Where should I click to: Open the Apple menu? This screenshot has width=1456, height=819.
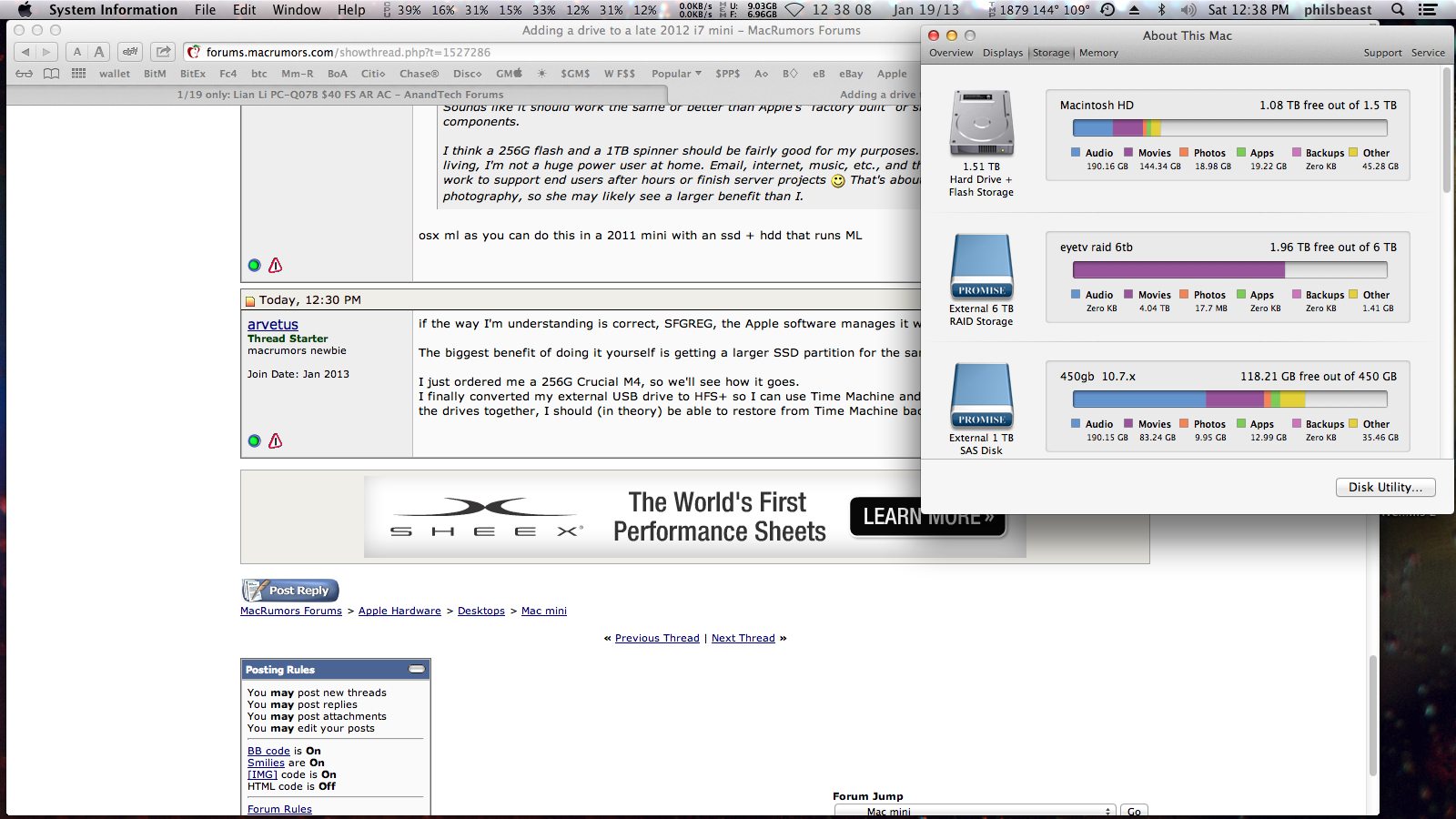[25, 10]
